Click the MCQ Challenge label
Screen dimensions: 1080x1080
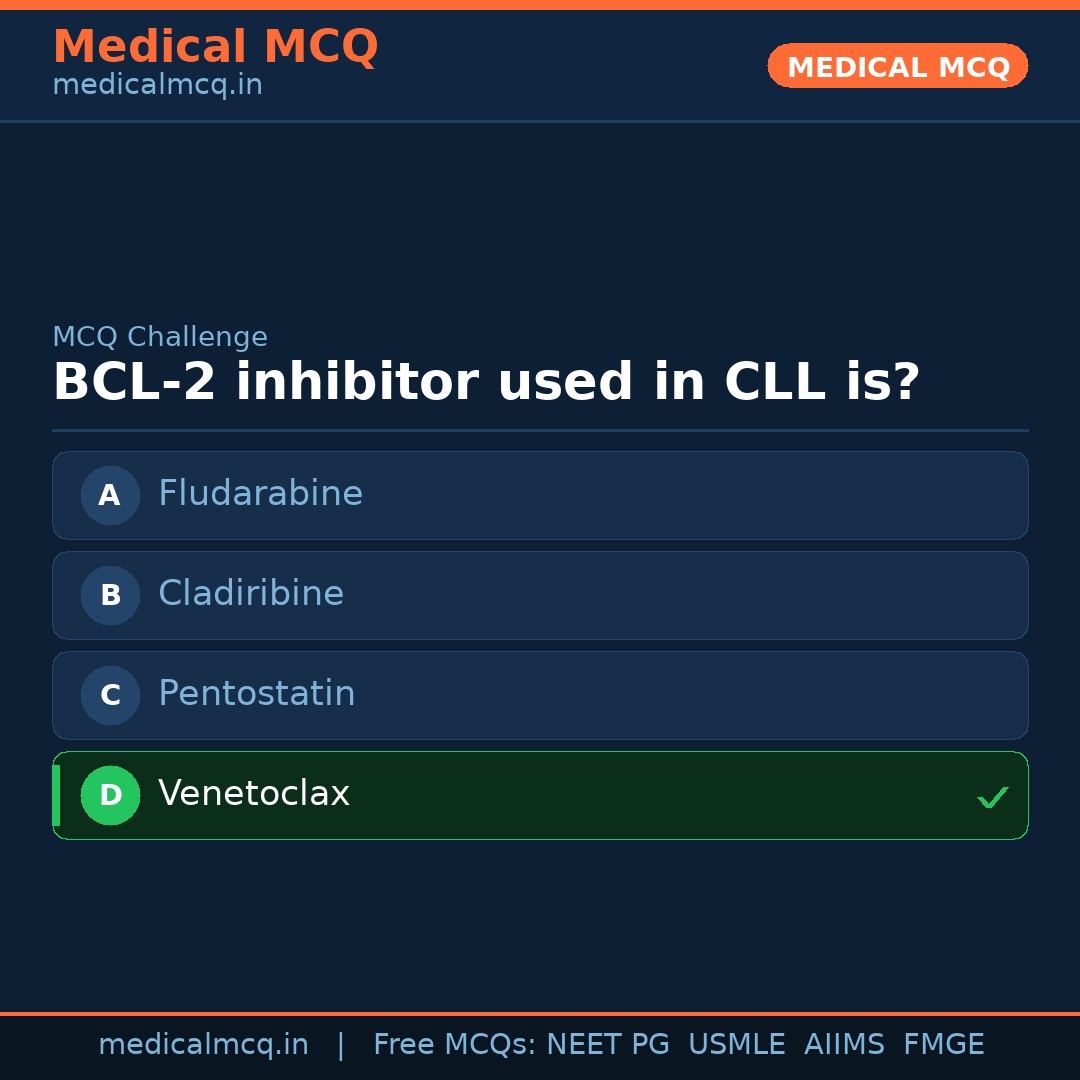(x=160, y=338)
